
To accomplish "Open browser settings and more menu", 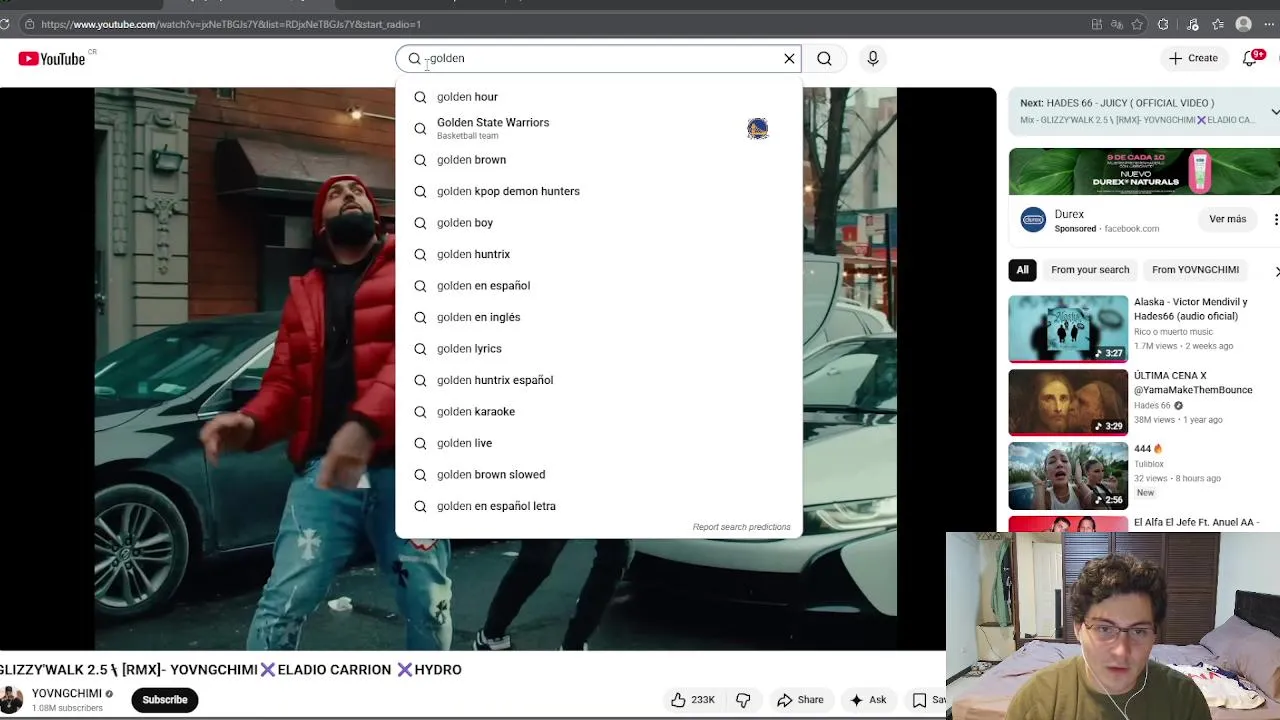I will pos(1271,24).
